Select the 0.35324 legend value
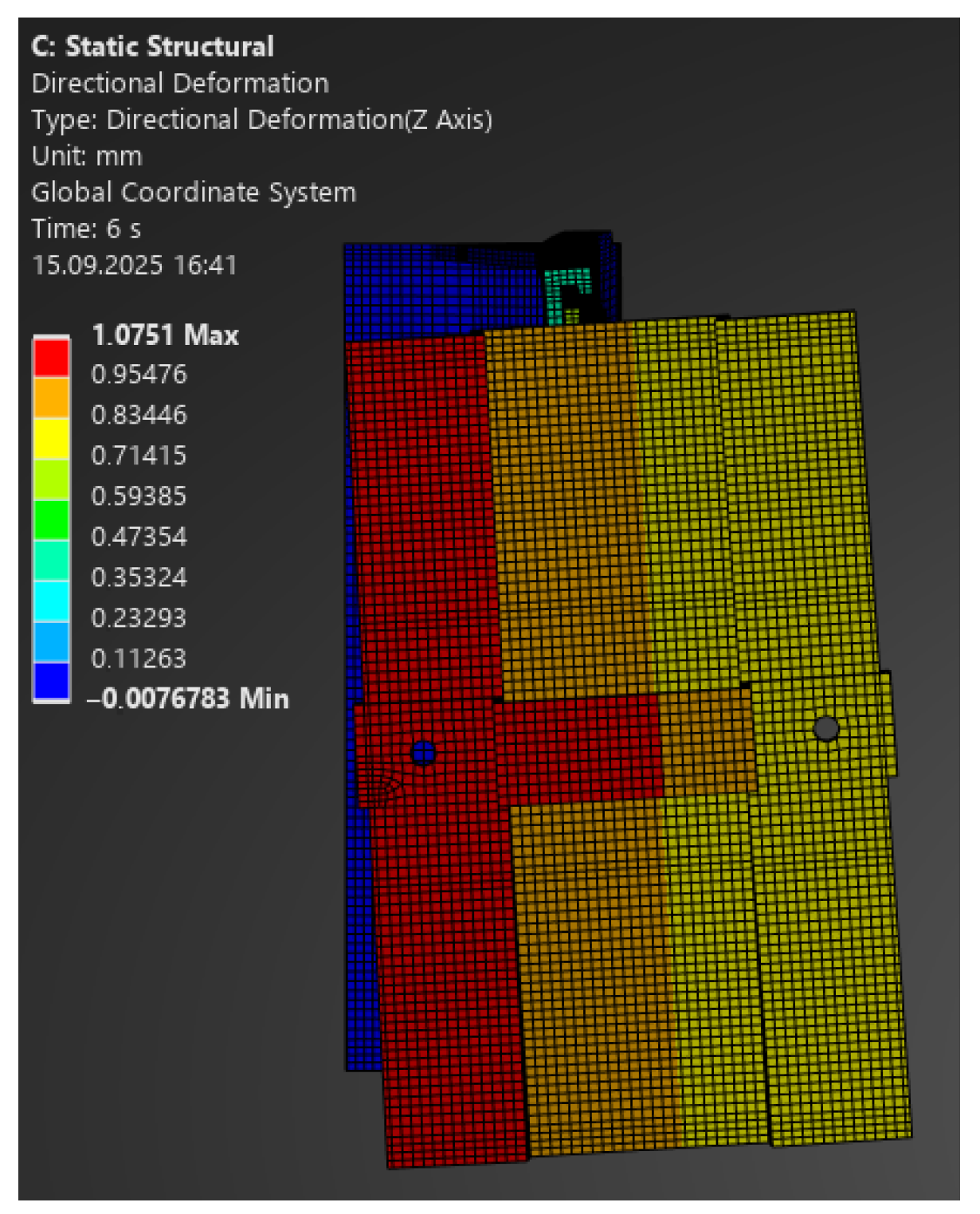The image size is (980, 1214). tap(139, 578)
